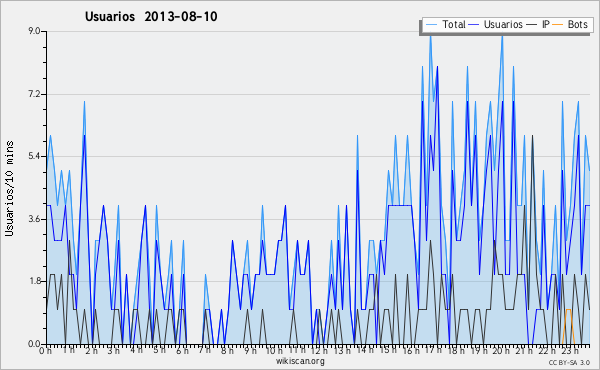This screenshot has height=370, width=600.
Task: Click the 19 h x-axis label
Action: tap(479, 350)
